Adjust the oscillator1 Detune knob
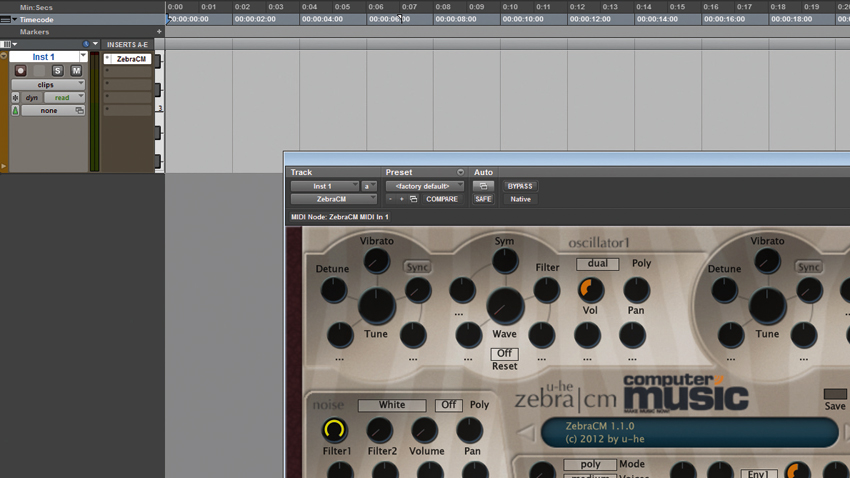Screen dimensions: 850x478 coord(333,289)
